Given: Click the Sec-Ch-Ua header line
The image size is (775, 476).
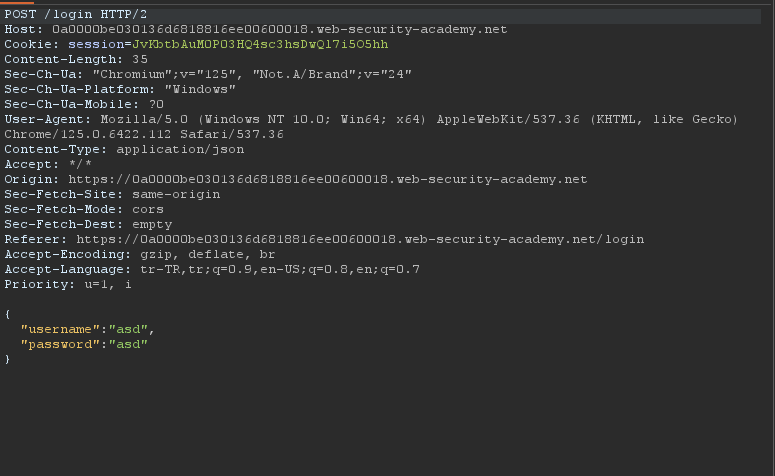Looking at the screenshot, I should point(208,75).
